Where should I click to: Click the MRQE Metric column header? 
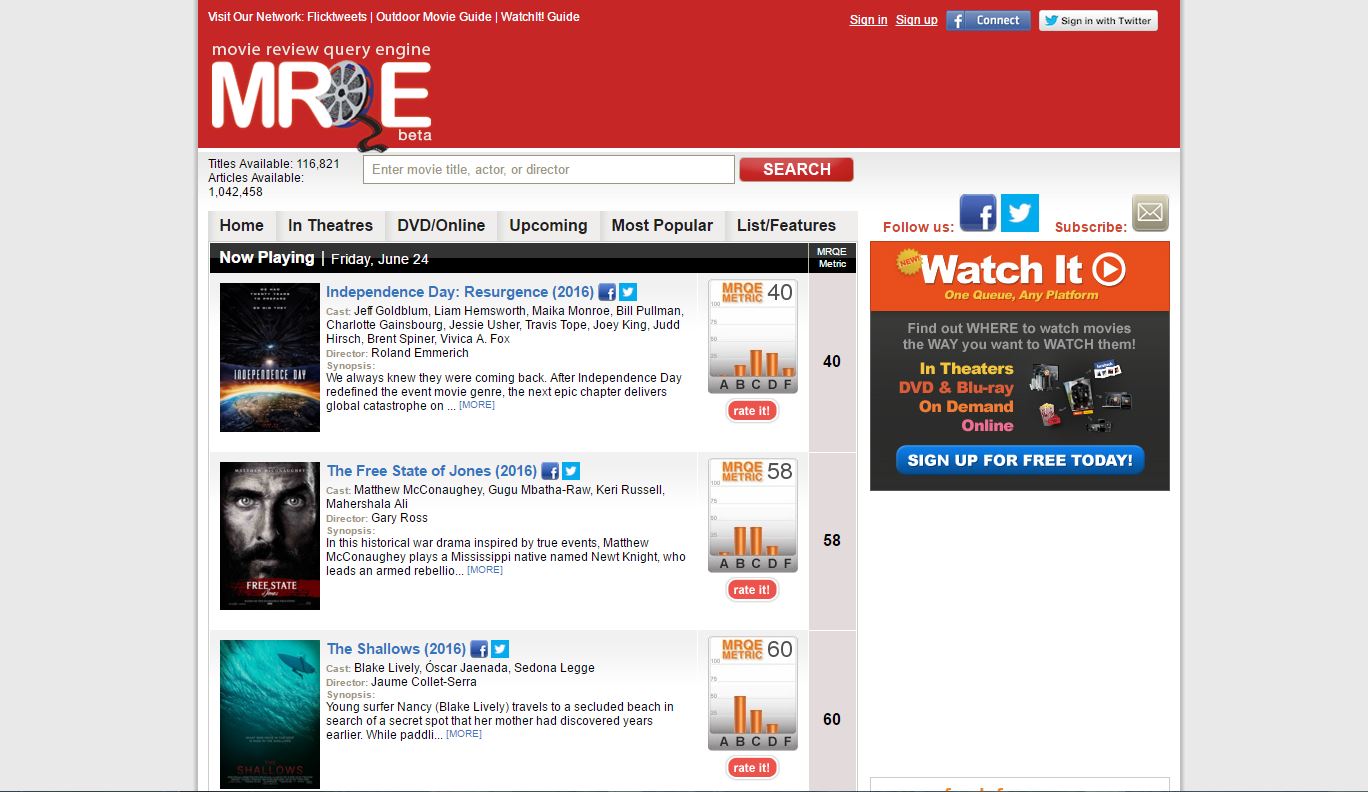(832, 258)
